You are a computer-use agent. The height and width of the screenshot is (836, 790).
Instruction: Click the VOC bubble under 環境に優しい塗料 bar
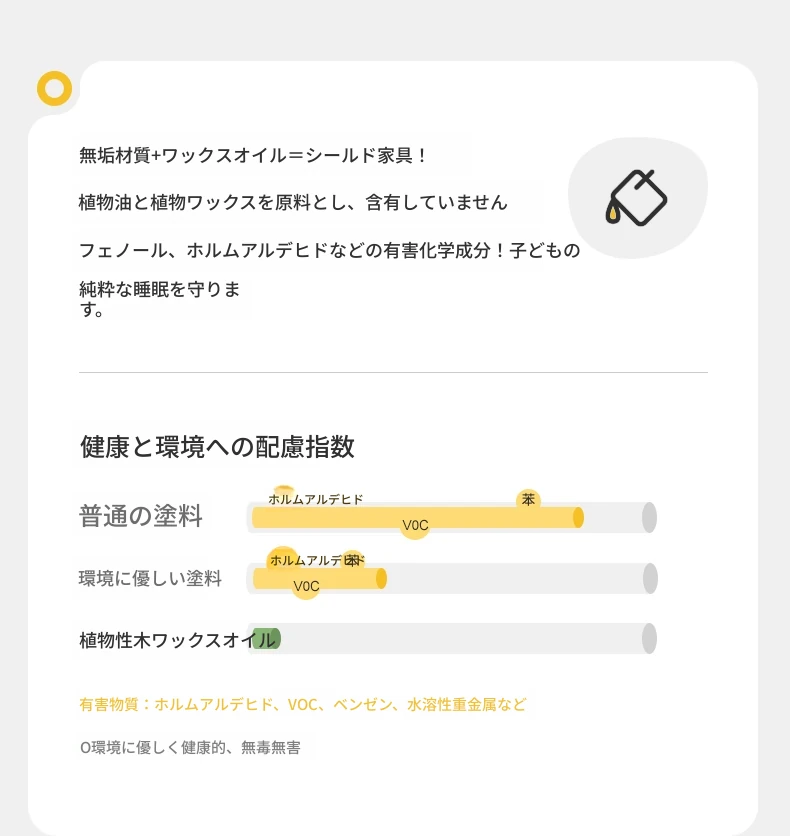[x=306, y=586]
